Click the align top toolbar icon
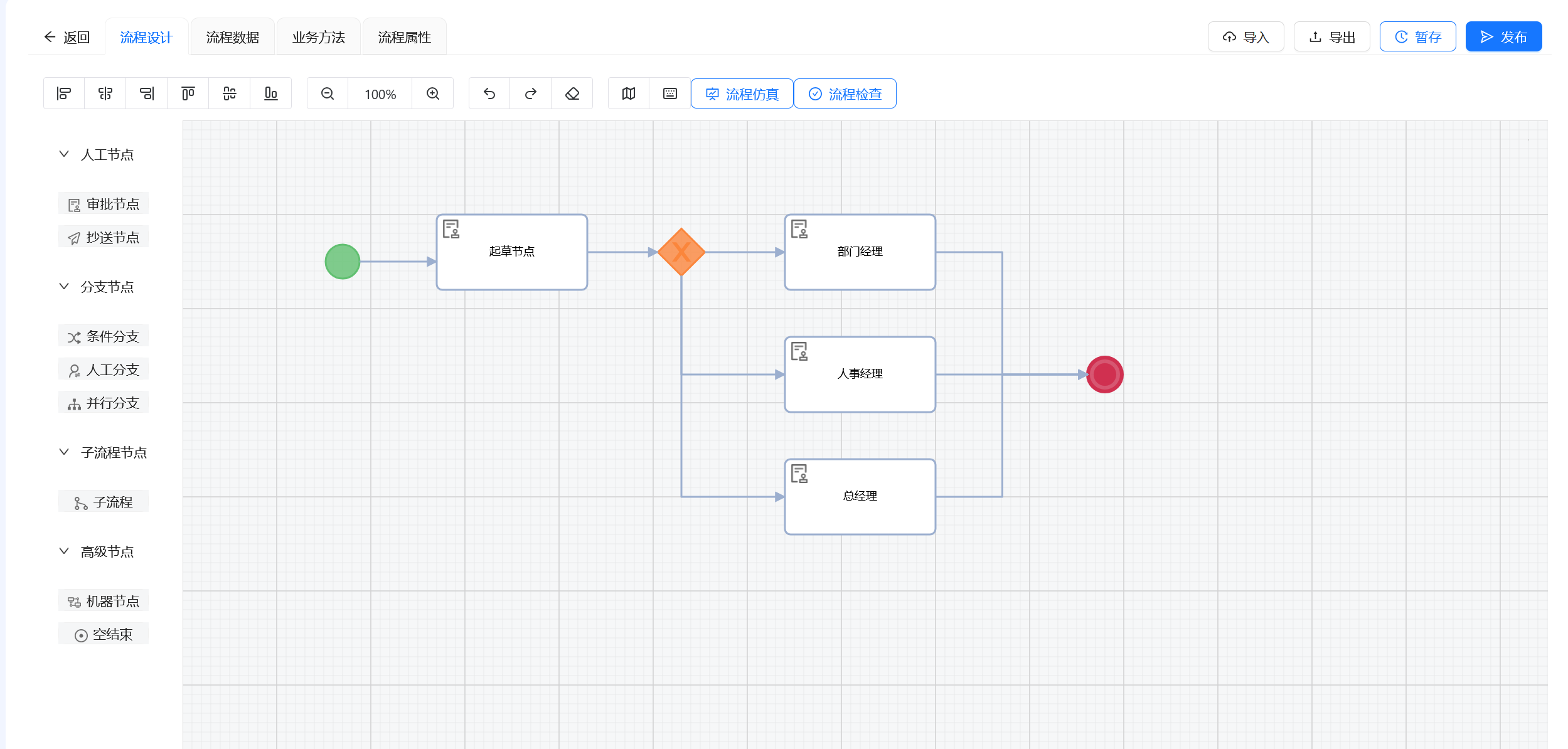This screenshot has width=1568, height=749. coord(188,93)
